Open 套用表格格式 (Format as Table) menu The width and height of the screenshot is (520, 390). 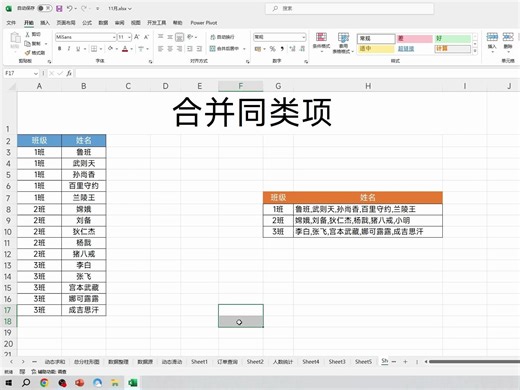click(343, 43)
